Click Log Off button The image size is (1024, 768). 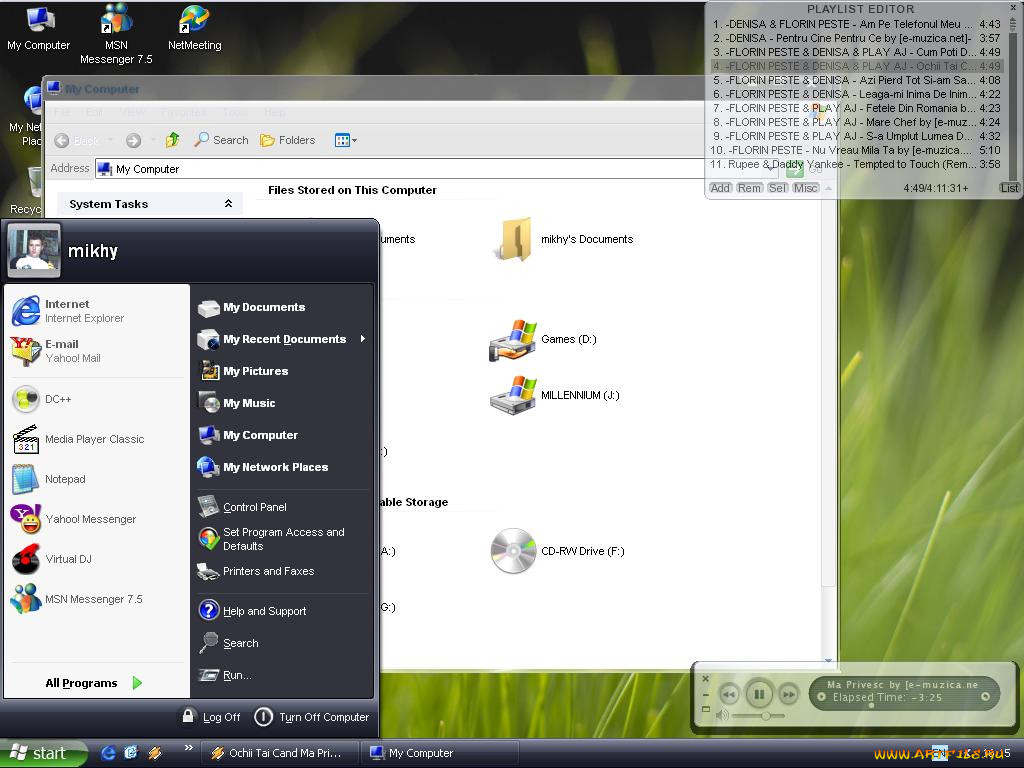tap(211, 716)
